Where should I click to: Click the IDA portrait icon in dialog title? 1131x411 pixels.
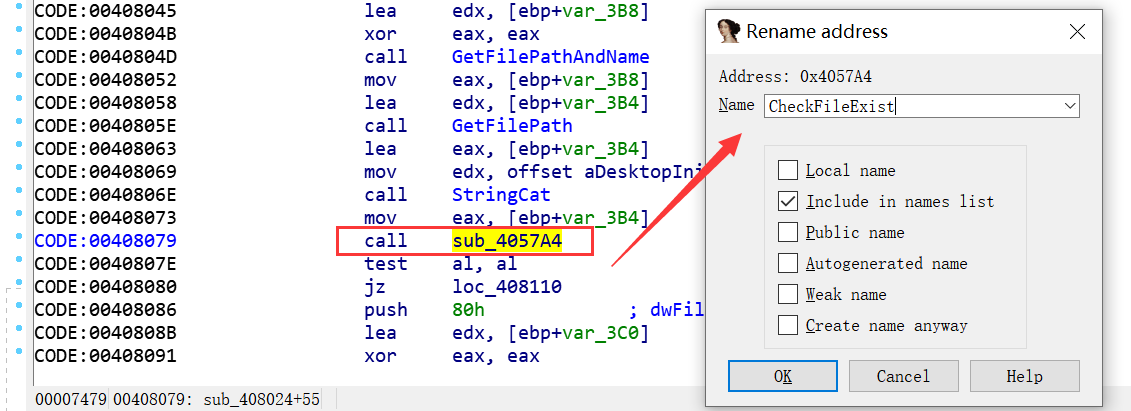(729, 31)
